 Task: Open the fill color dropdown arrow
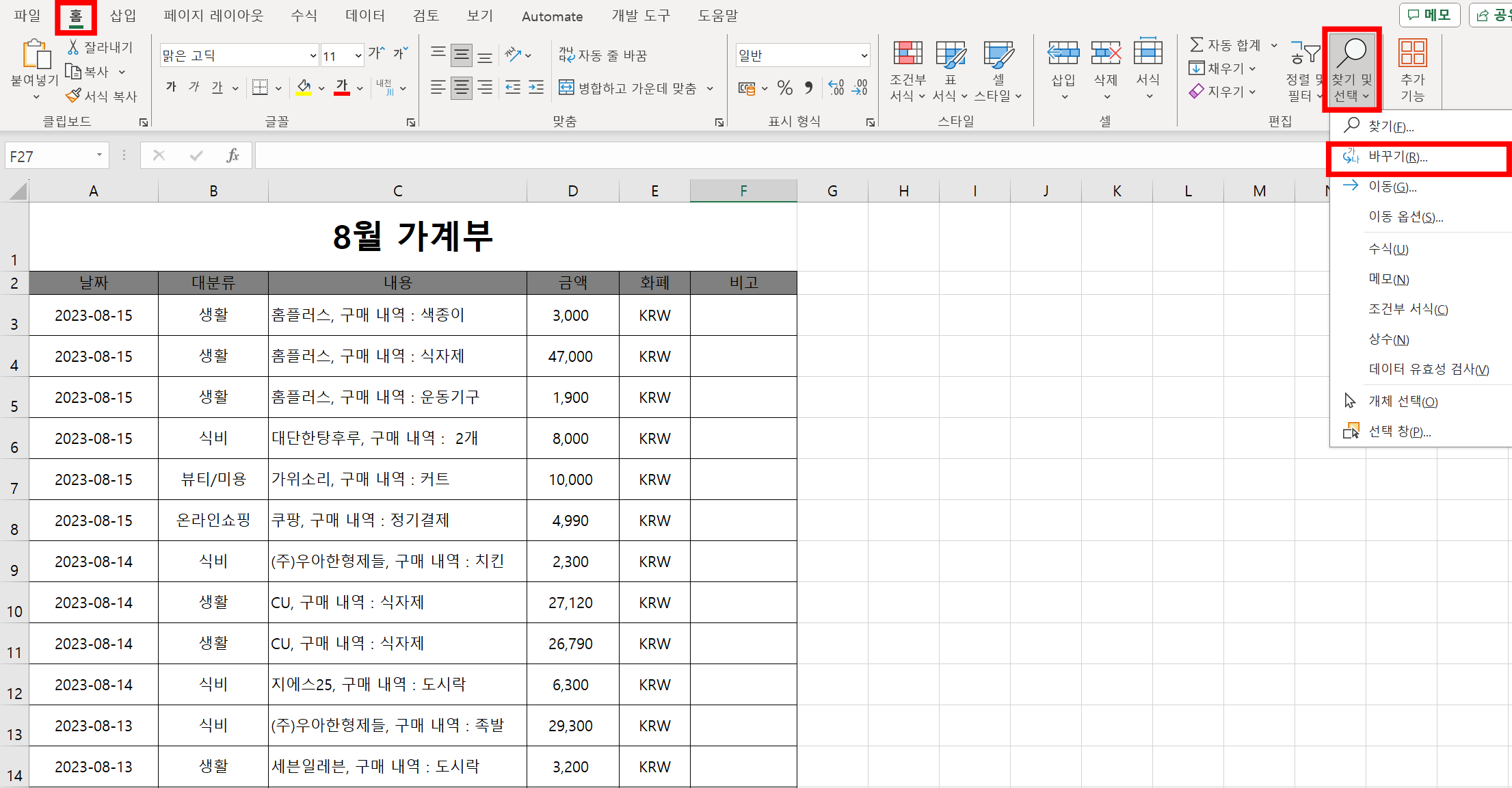321,88
